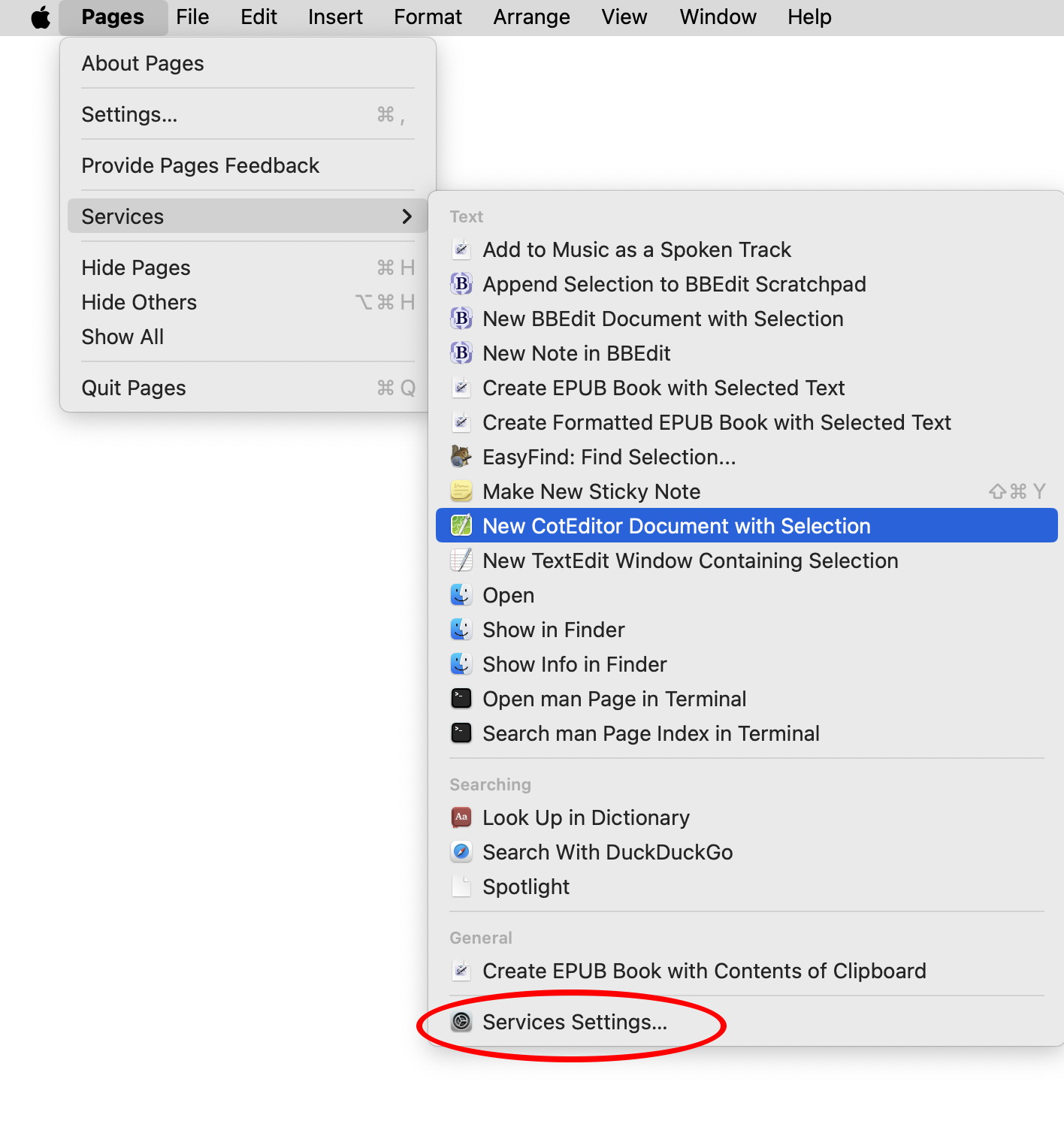Viewport: 1064px width, 1127px height.
Task: Click the Stickies icon beside Make New Sticky Note
Action: (461, 491)
